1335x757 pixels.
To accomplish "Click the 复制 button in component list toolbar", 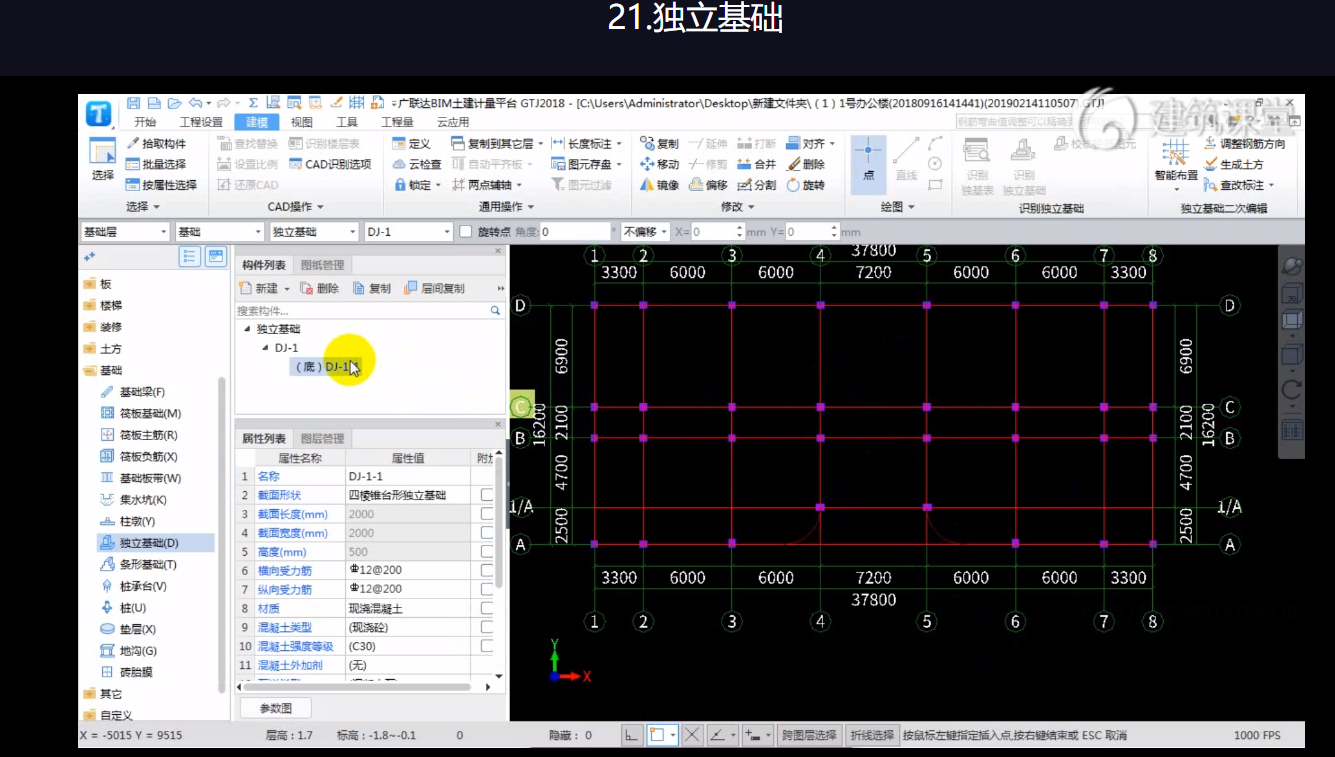I will coord(372,288).
